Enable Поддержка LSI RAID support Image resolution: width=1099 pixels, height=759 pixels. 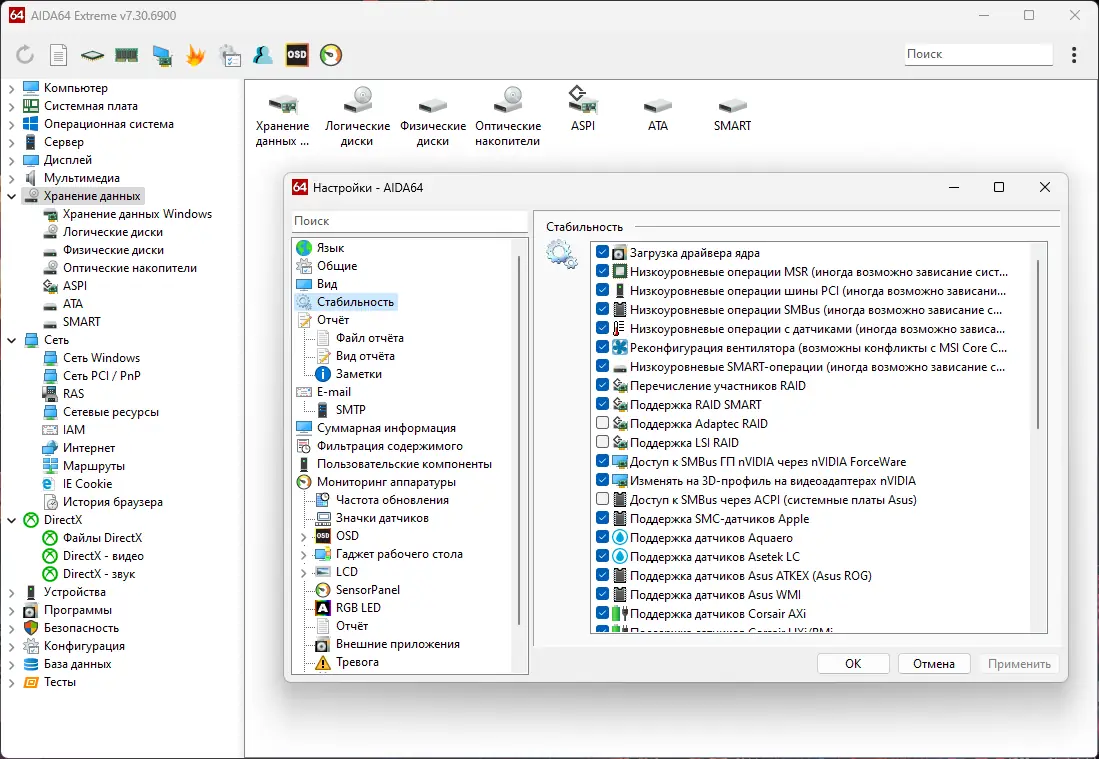pos(602,442)
